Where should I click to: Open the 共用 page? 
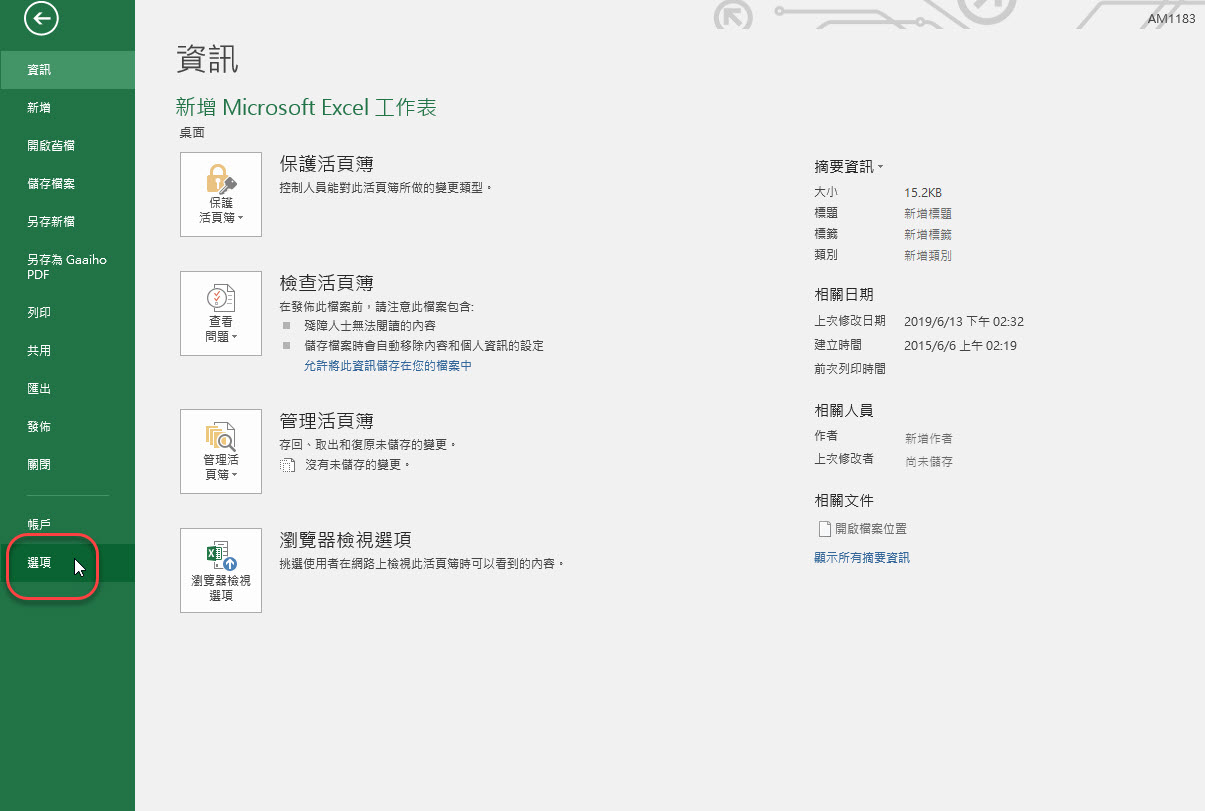[x=67, y=351]
